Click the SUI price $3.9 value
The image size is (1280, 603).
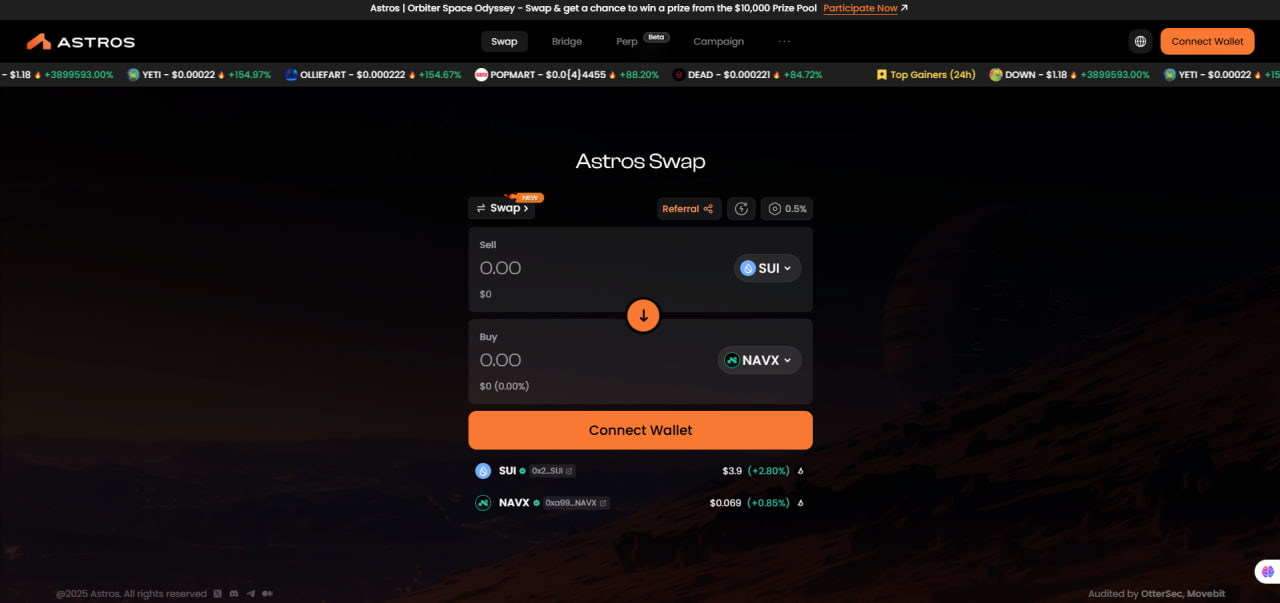[732, 471]
